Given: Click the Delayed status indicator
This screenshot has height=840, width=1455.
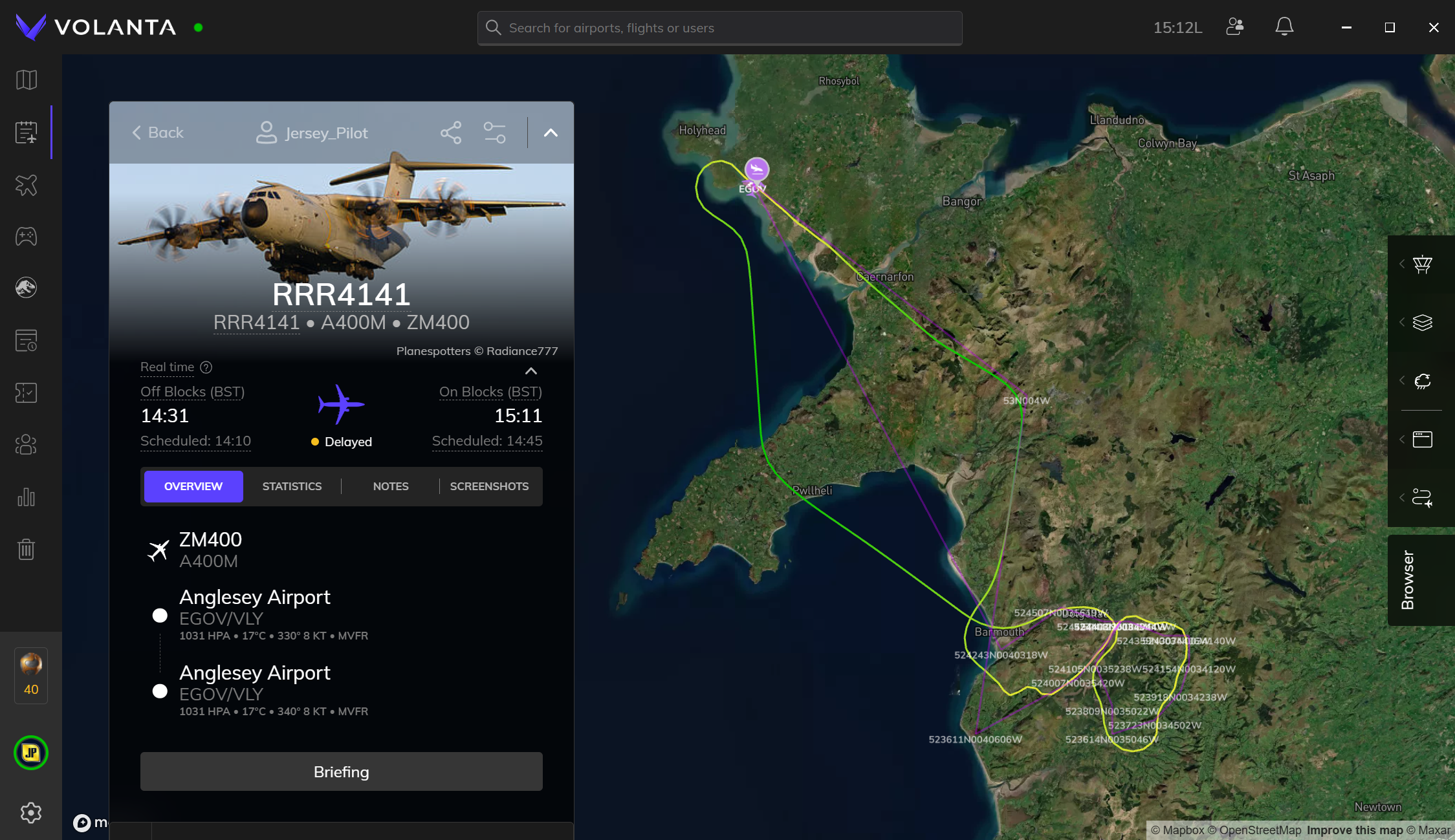Looking at the screenshot, I should click(x=342, y=442).
